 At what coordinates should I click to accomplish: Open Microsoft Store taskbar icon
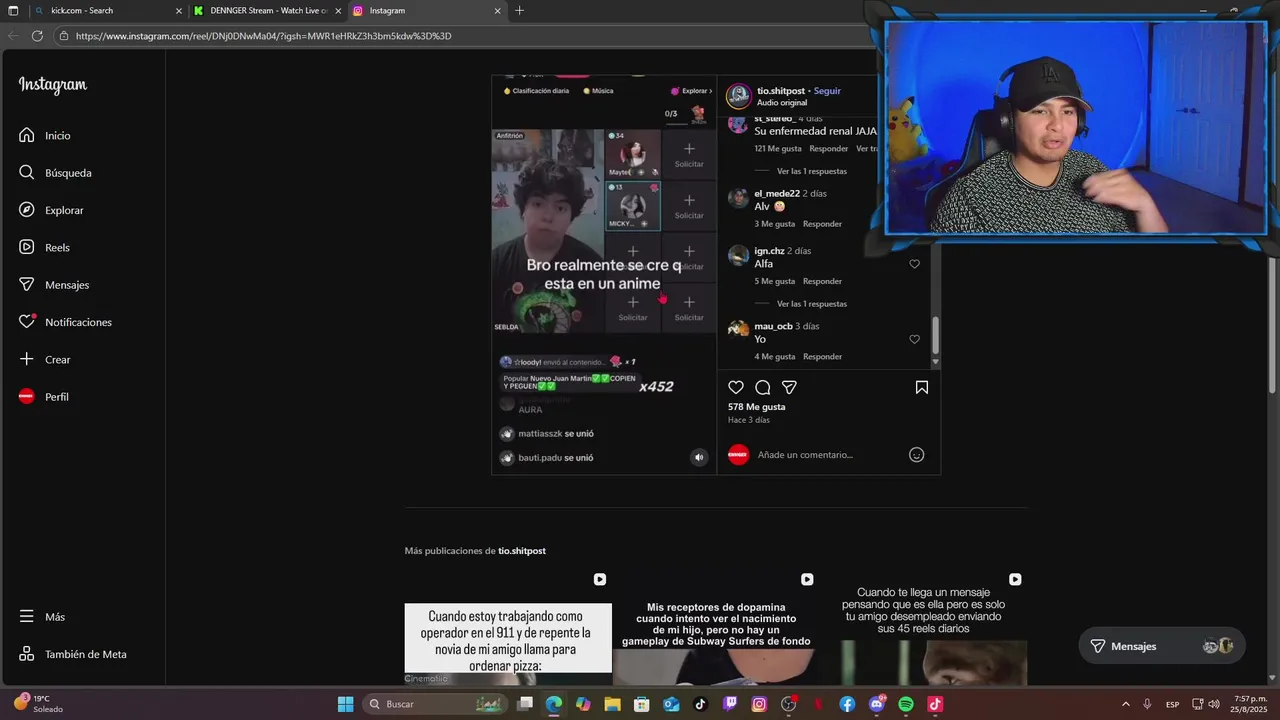[x=642, y=704]
